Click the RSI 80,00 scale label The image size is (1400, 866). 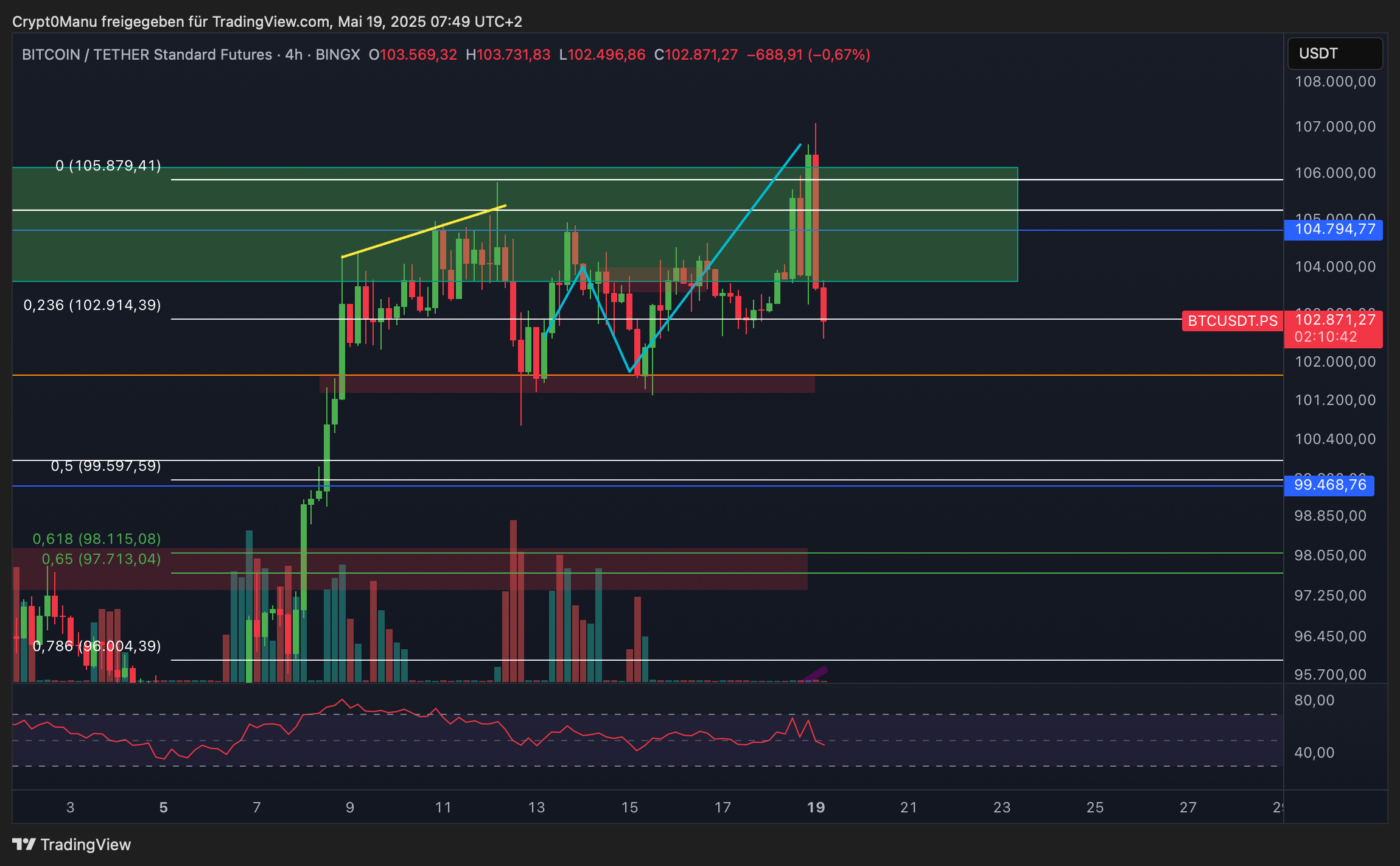[x=1314, y=700]
